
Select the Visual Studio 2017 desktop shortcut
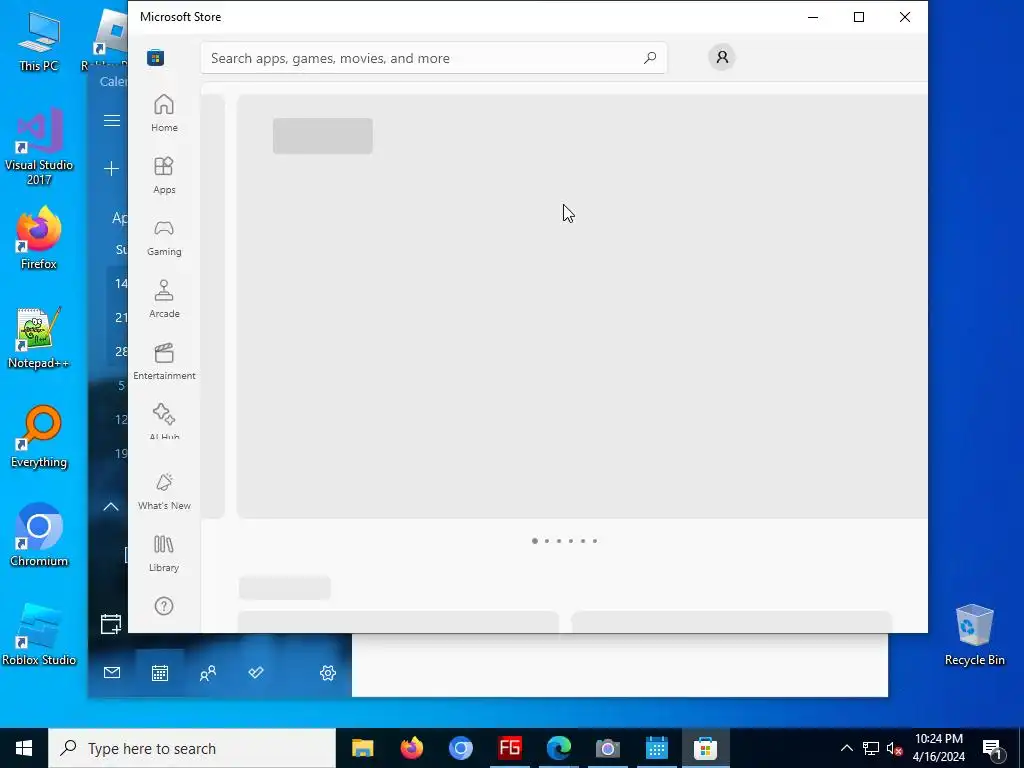click(x=39, y=146)
